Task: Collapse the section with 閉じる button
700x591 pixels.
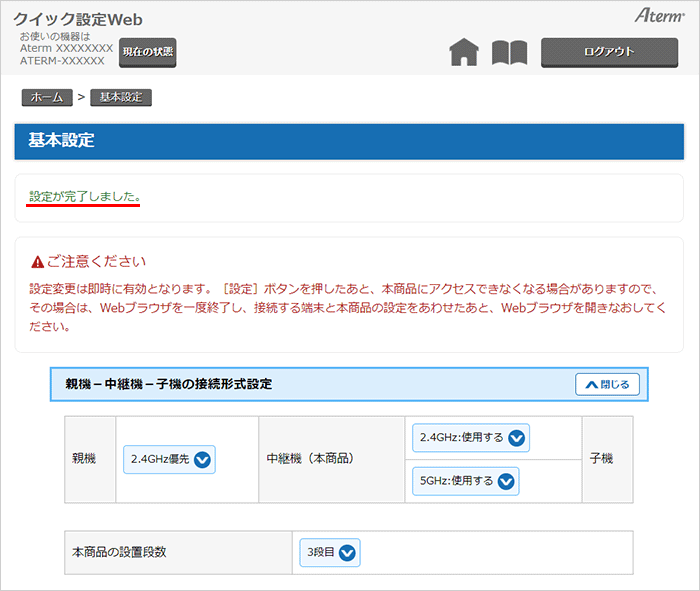Action: [x=607, y=384]
